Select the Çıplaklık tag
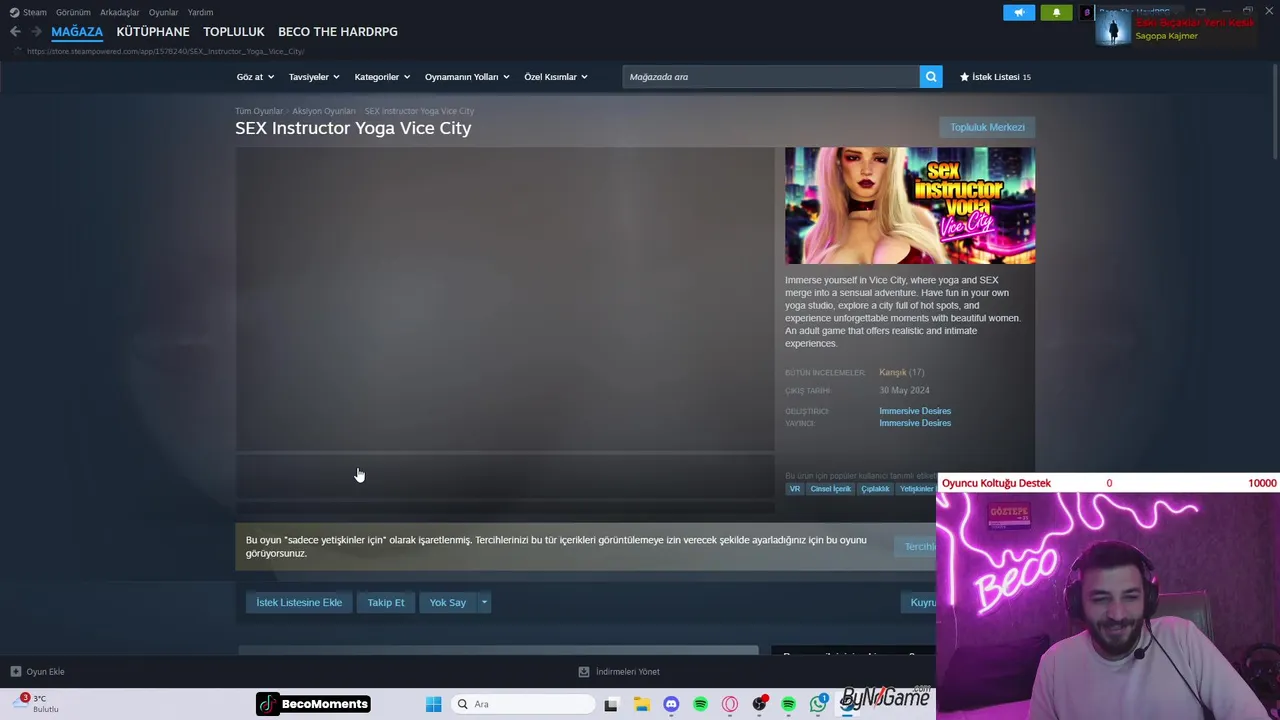The image size is (1280, 720). coord(875,489)
